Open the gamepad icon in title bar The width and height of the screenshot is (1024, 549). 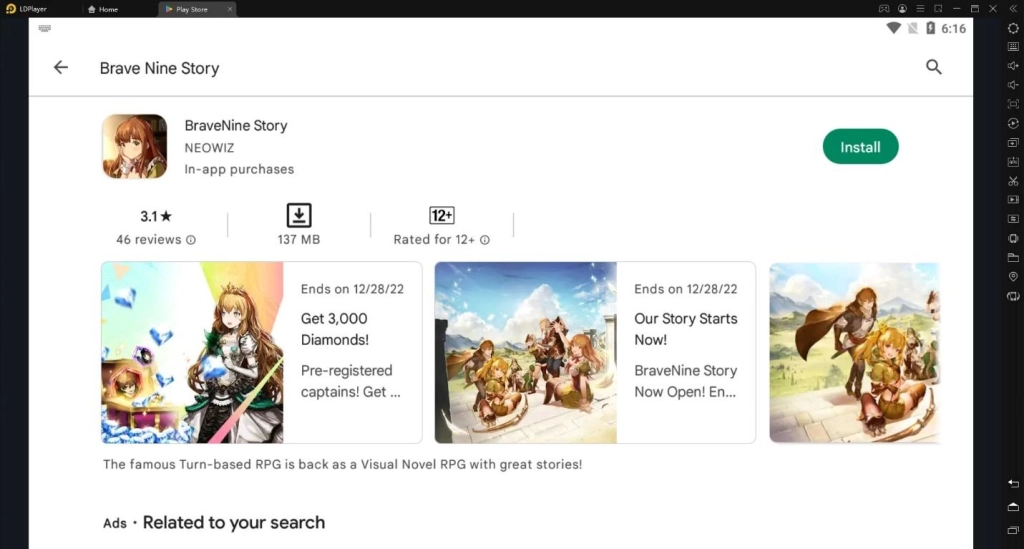pyautogui.click(x=884, y=8)
